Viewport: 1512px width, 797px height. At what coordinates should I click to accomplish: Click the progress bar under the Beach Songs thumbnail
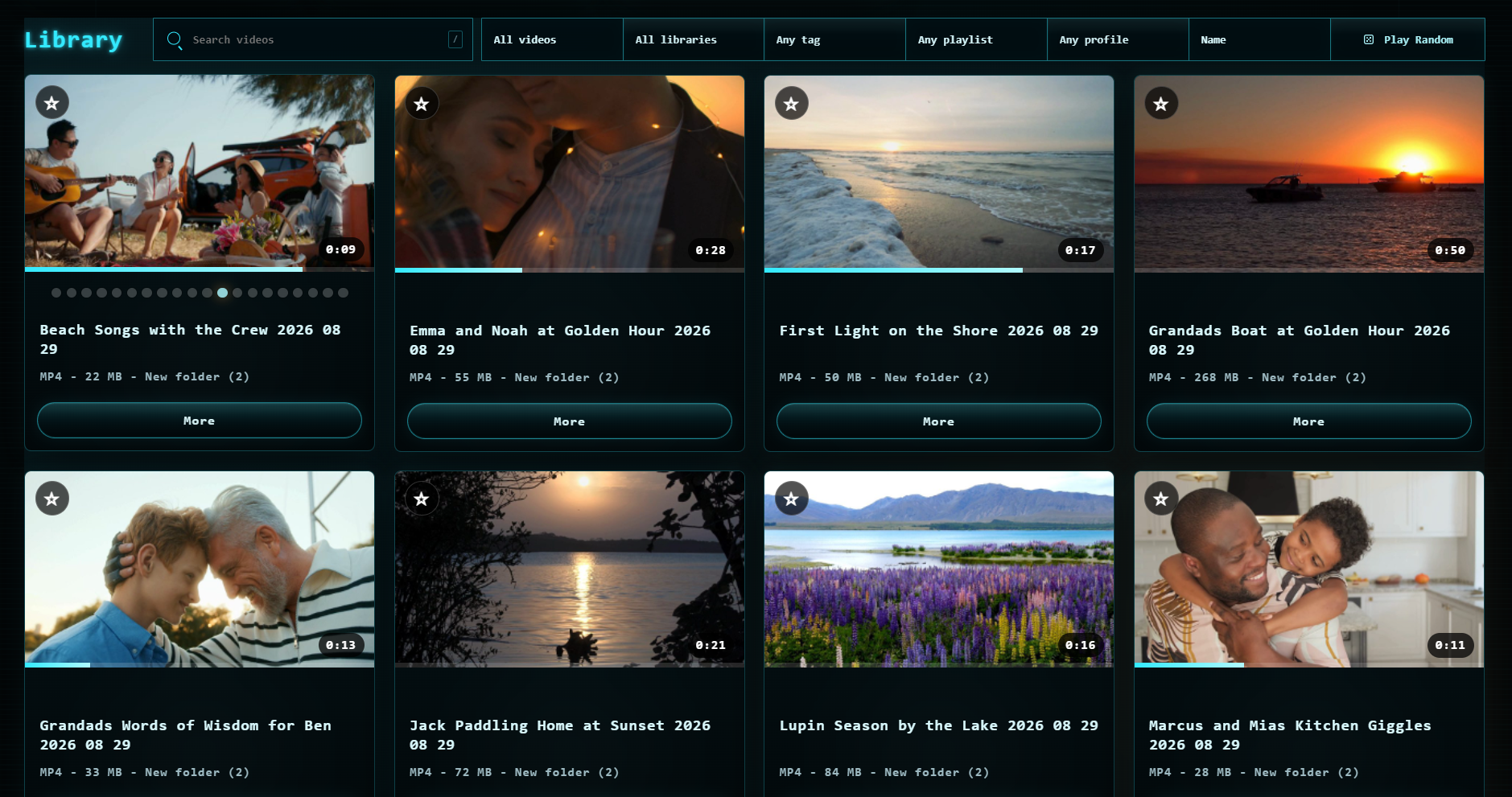pos(200,269)
